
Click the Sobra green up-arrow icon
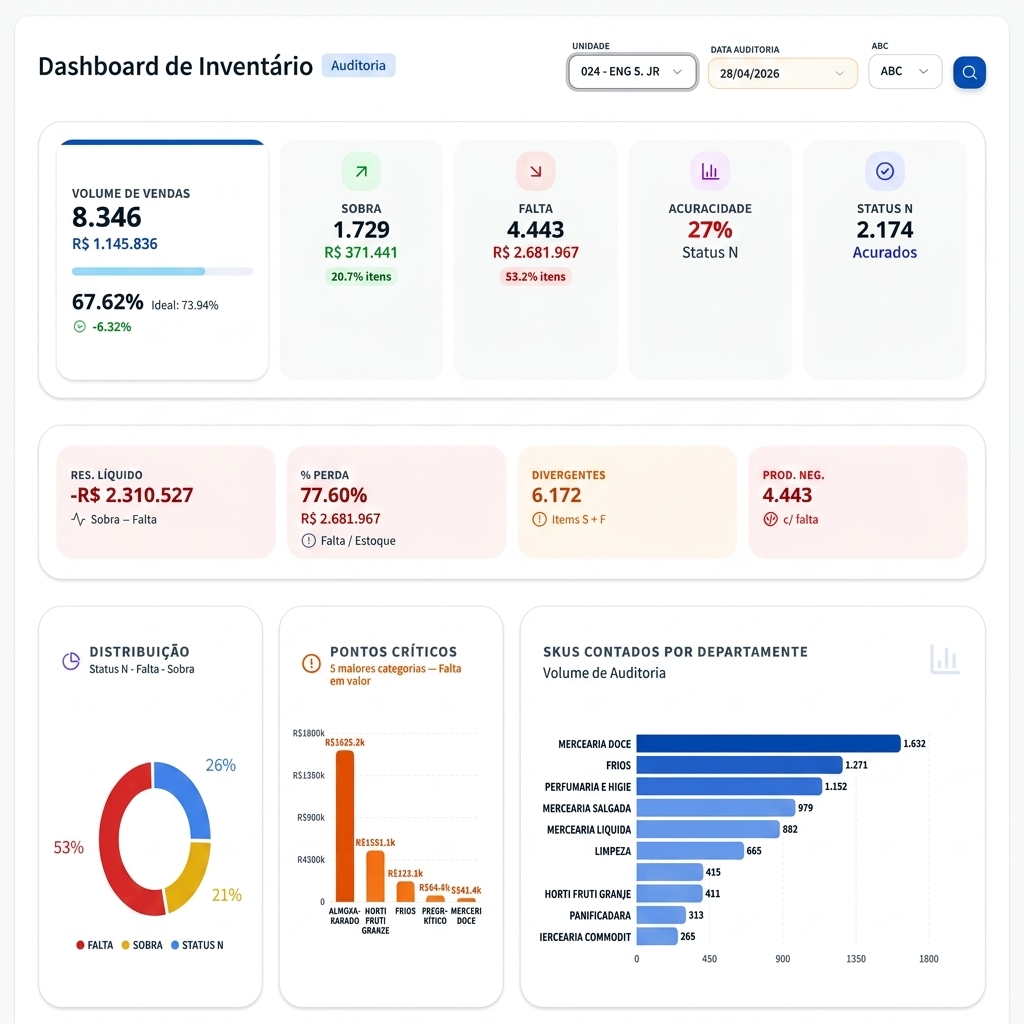point(361,171)
